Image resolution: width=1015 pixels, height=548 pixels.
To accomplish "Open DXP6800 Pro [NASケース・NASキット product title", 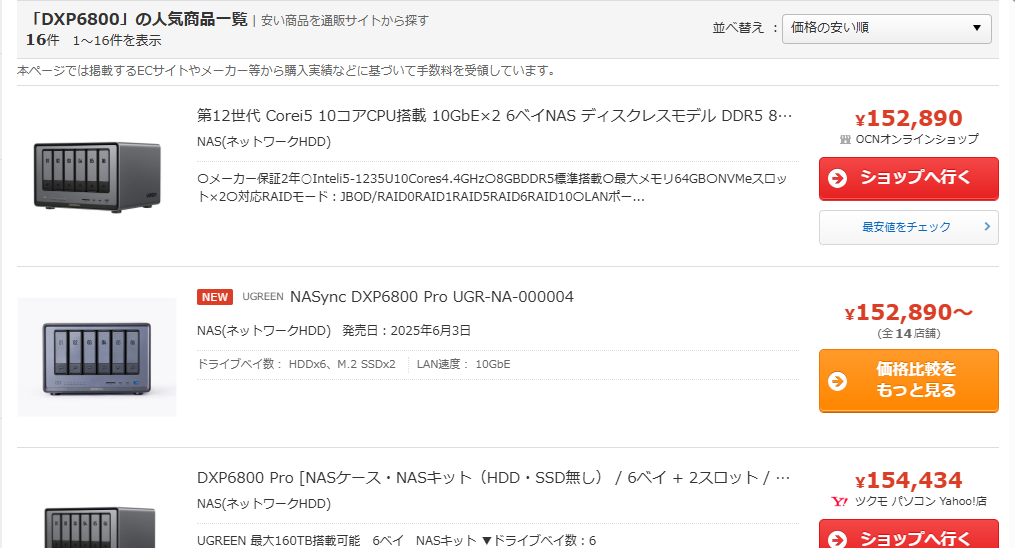I will click(493, 478).
